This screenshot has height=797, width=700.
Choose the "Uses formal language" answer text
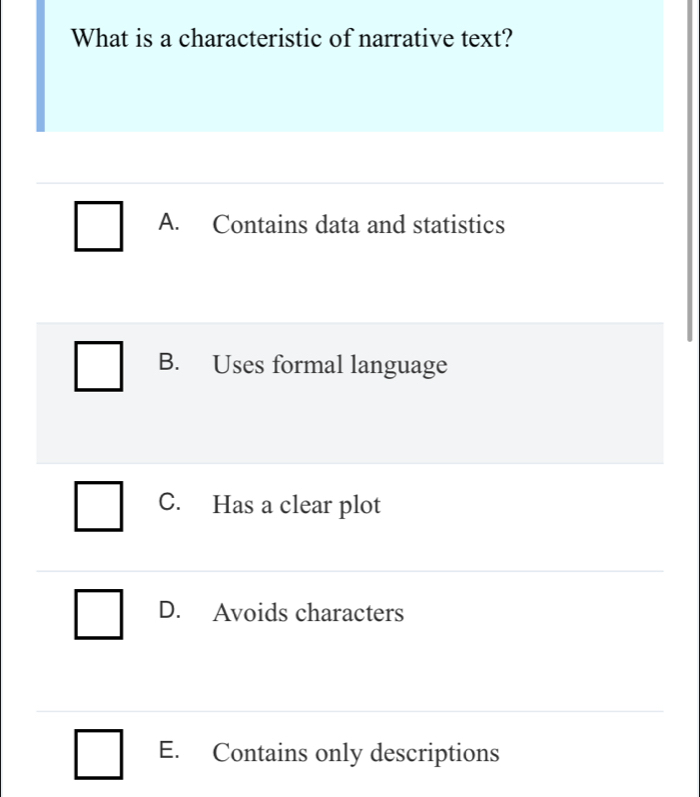pos(329,366)
